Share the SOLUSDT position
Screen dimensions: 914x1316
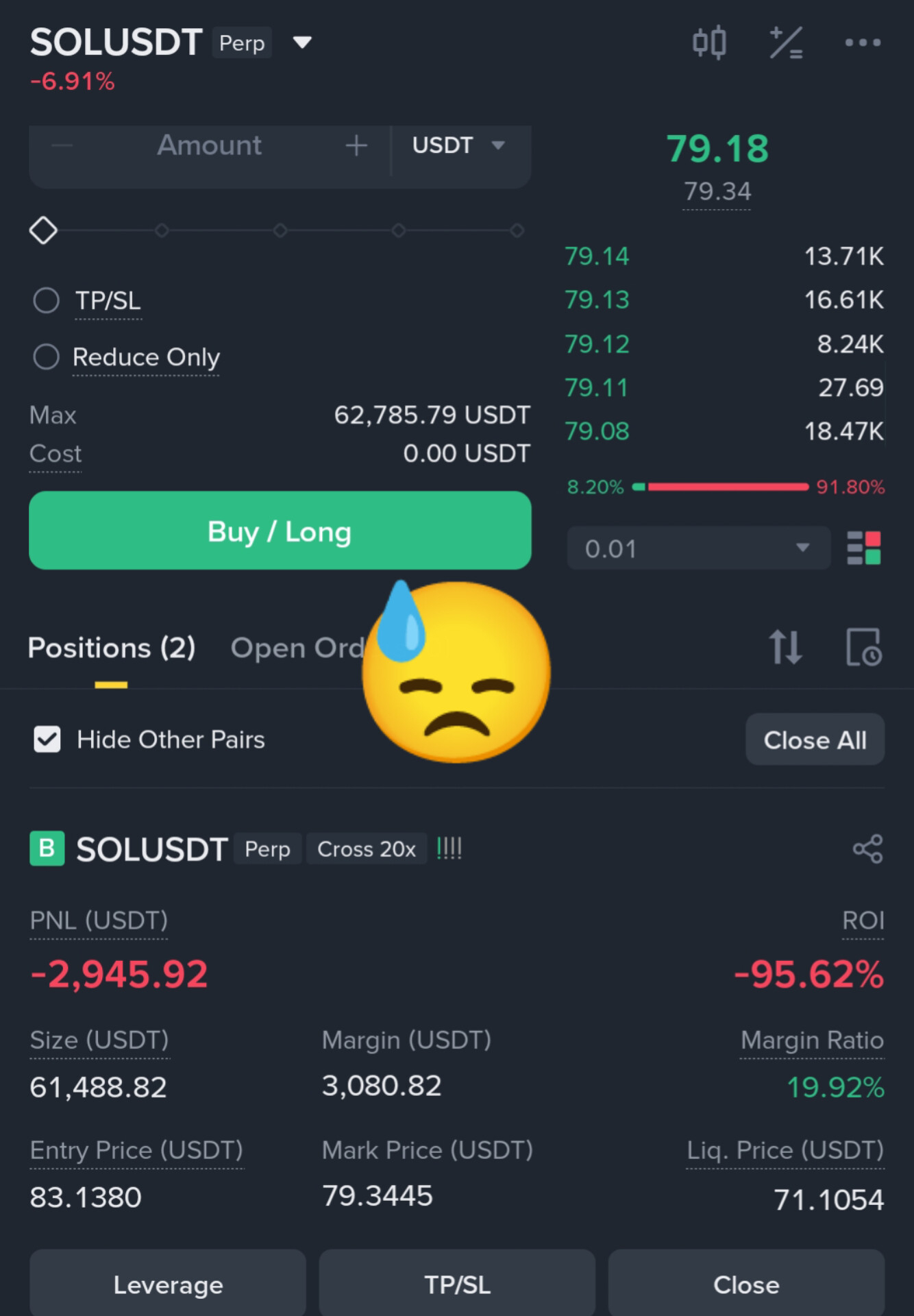(867, 849)
